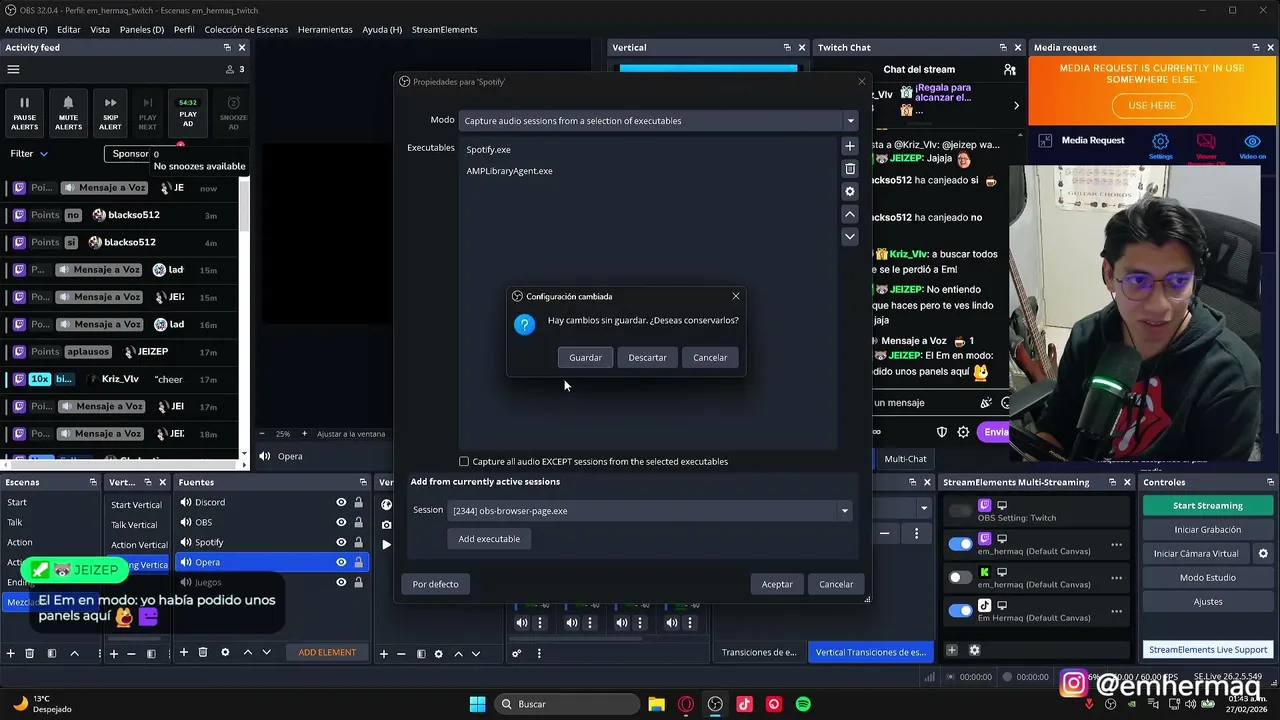Expand the Filter dropdown in Activity feed
The image size is (1280, 720).
click(x=29, y=154)
